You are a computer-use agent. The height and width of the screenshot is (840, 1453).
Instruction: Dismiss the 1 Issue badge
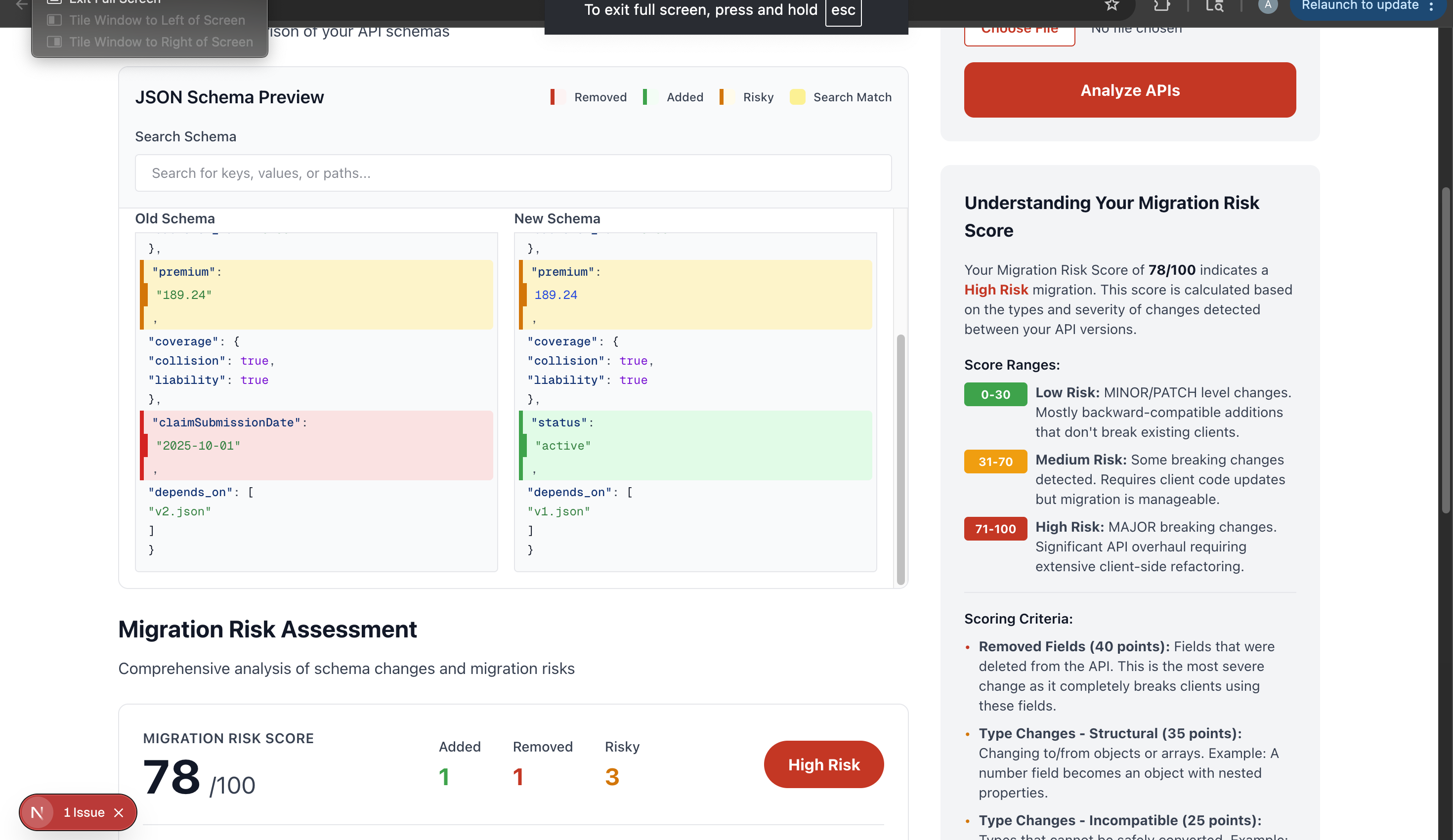tap(119, 812)
